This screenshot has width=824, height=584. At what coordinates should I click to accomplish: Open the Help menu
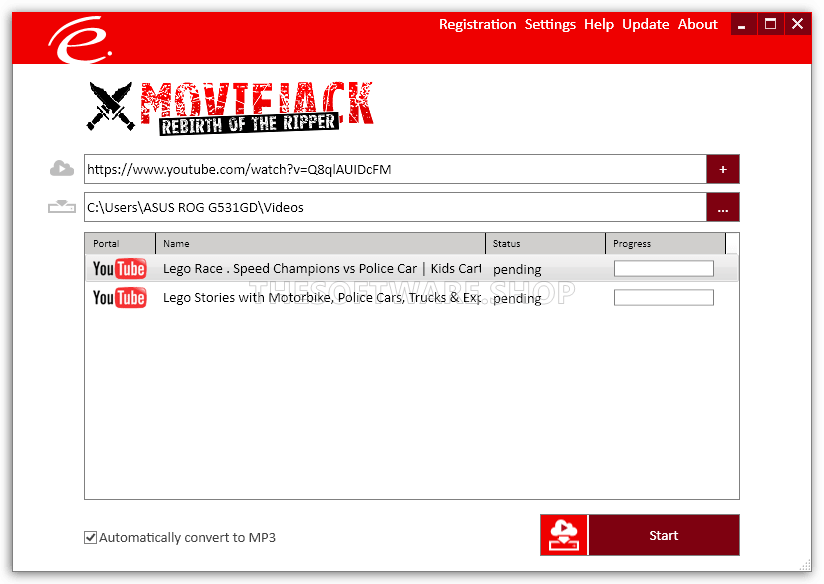tap(599, 24)
